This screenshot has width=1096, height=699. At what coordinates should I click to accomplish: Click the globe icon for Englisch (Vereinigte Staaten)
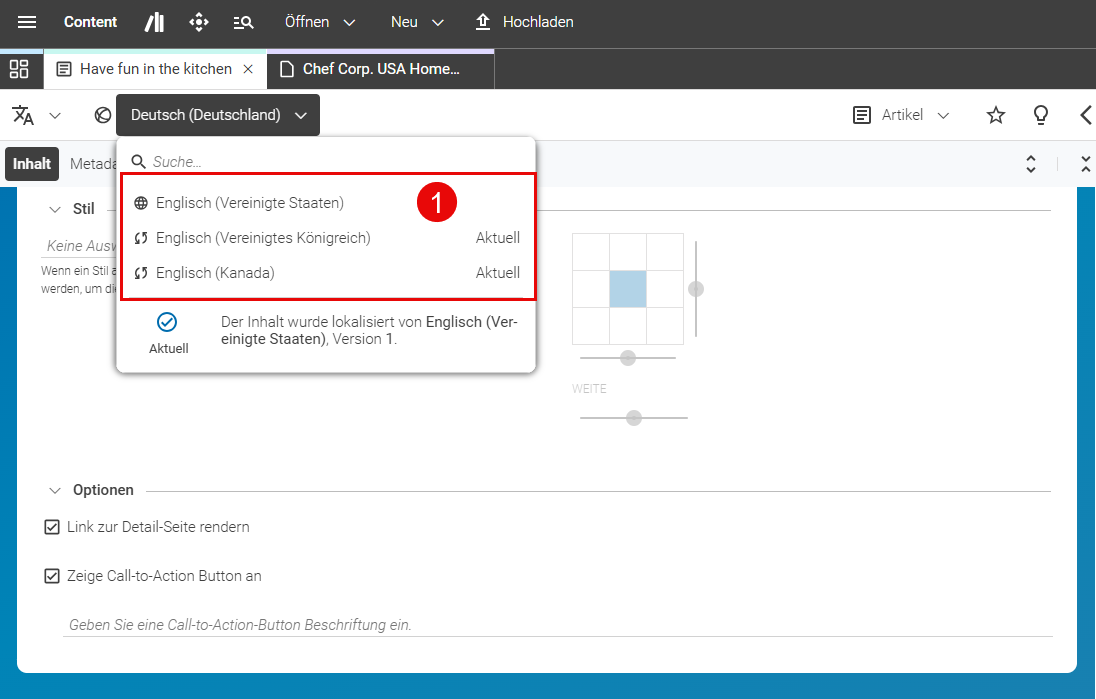pos(140,203)
